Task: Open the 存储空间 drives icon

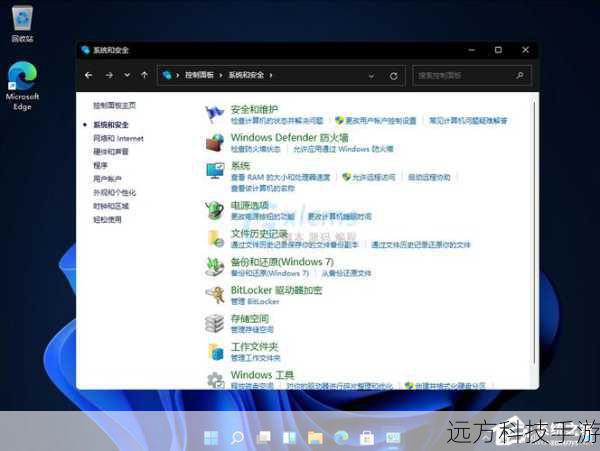Action: coord(214,323)
